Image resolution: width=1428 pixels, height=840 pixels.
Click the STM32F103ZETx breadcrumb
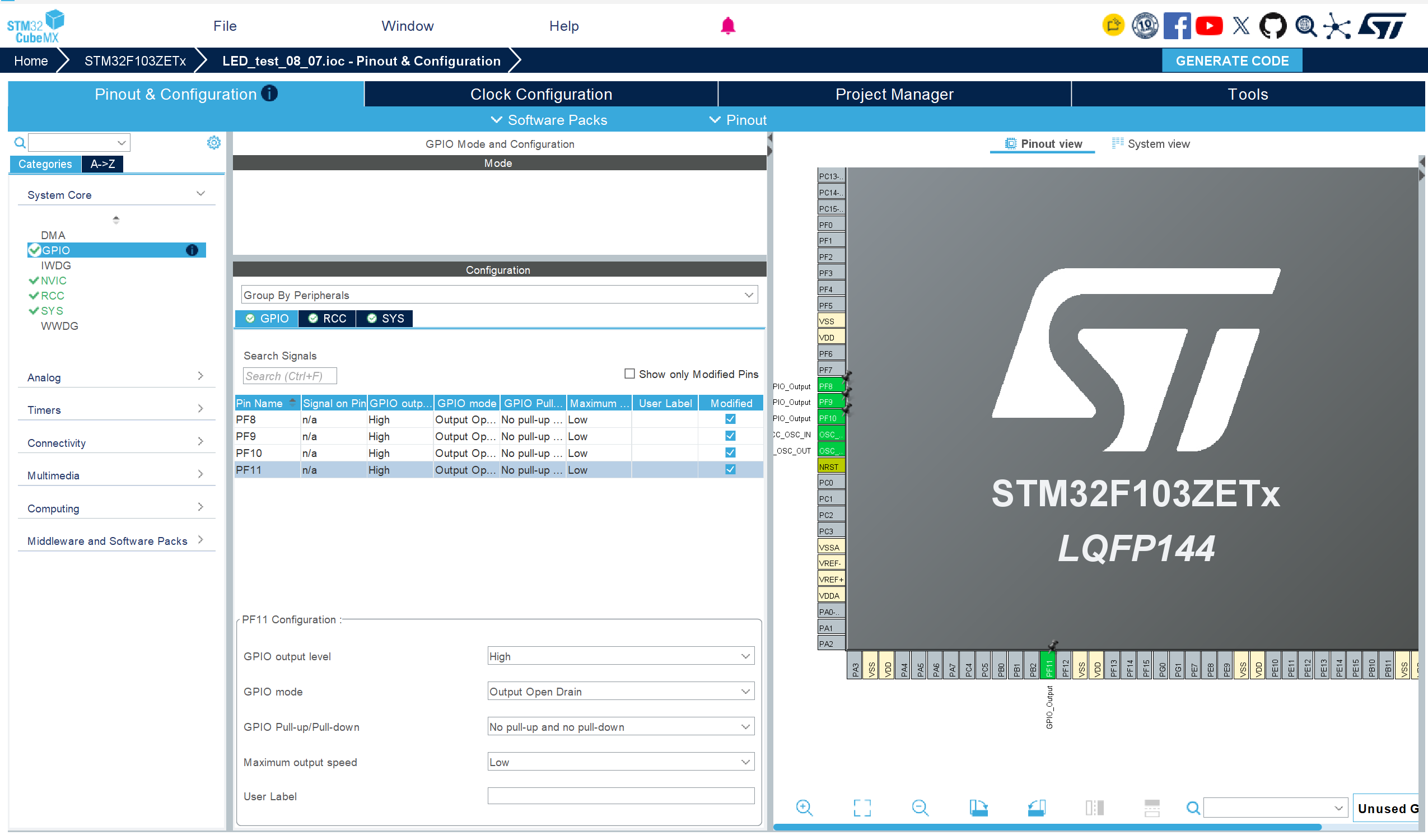135,60
